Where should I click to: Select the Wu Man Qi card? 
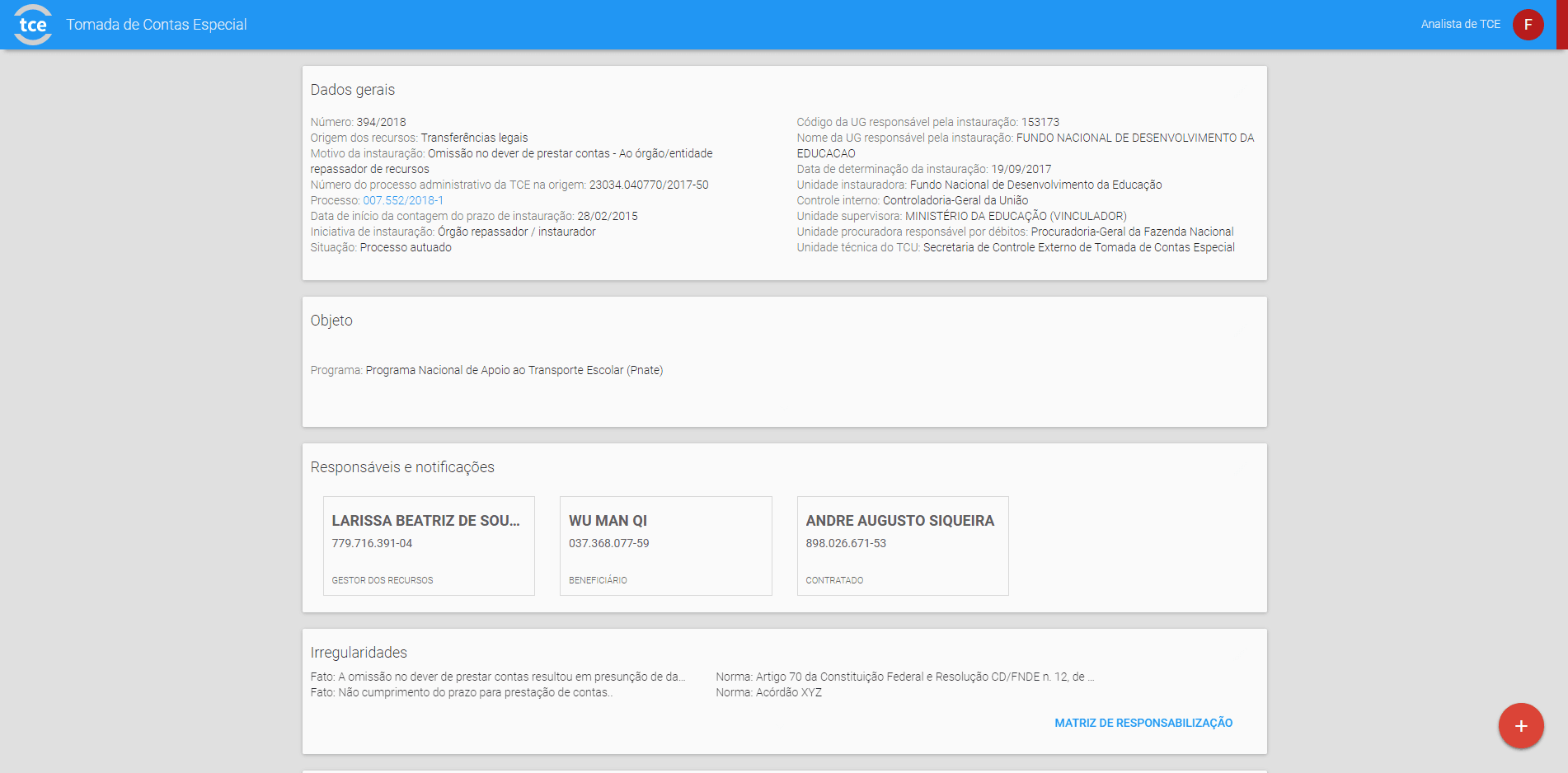pyautogui.click(x=666, y=546)
